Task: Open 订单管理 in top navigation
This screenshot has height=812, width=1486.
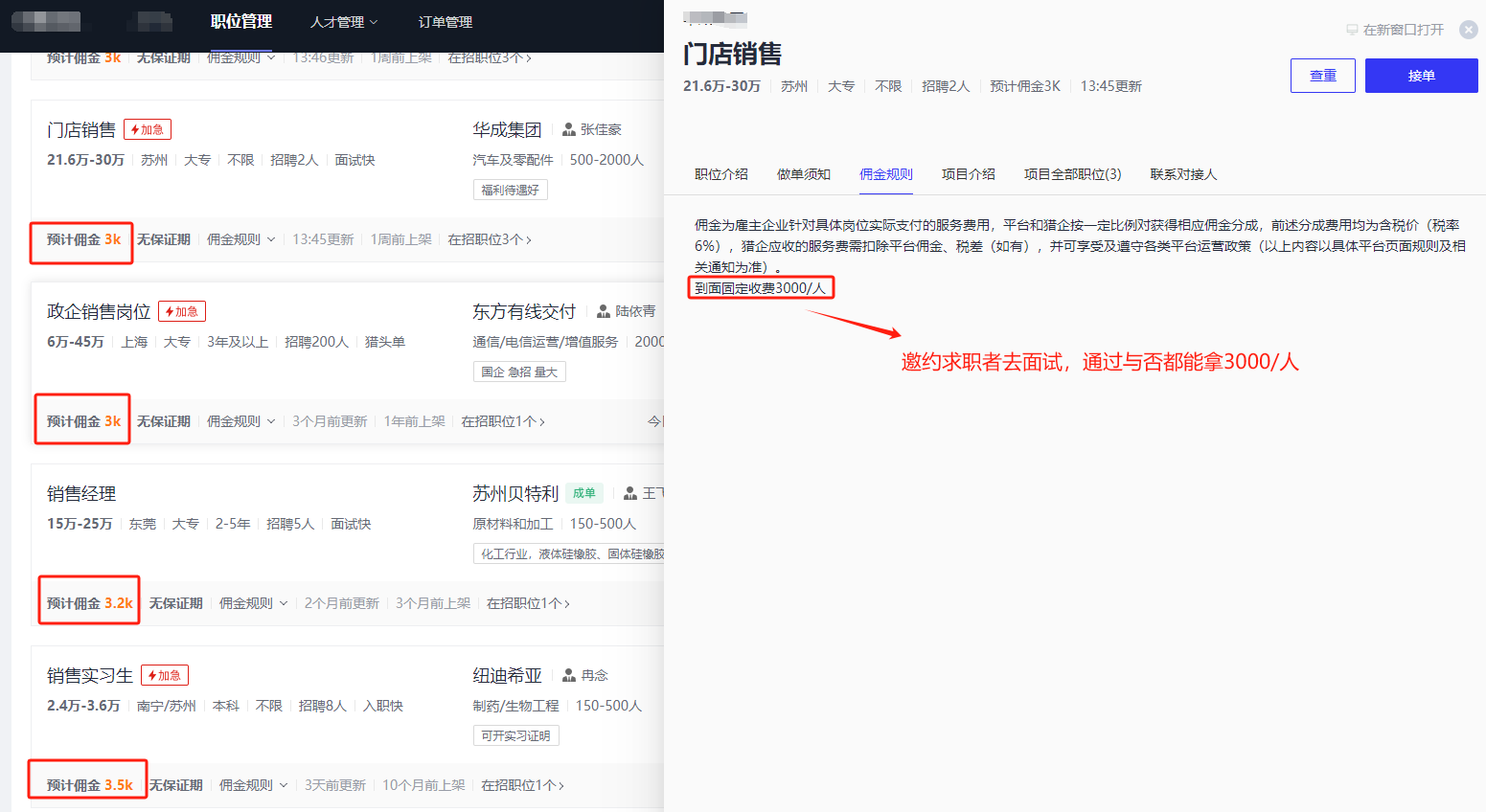Action: pos(446,22)
